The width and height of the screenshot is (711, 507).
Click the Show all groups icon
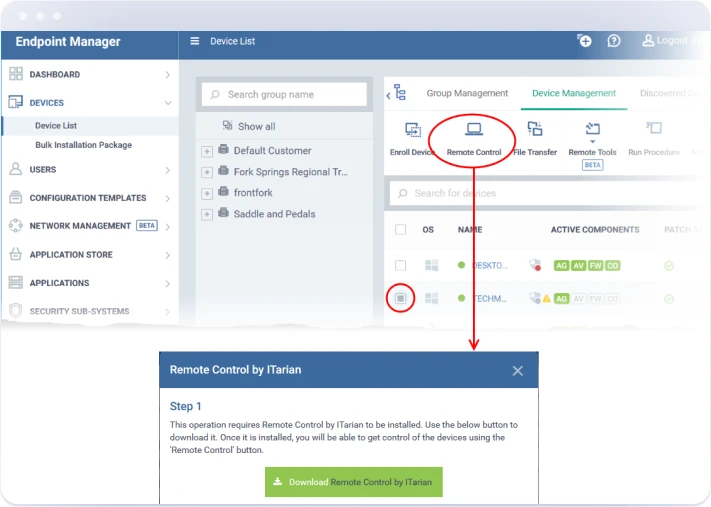(228, 125)
